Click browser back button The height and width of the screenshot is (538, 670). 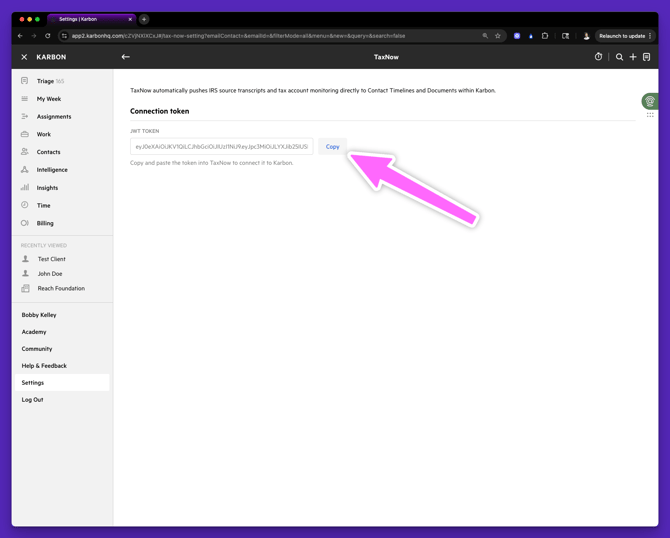click(20, 36)
